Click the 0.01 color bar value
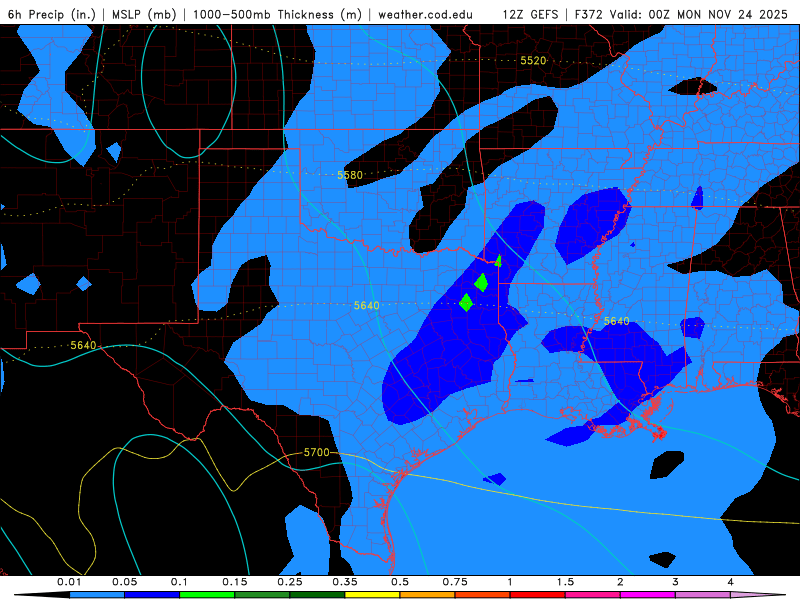Image resolution: width=800 pixels, height=600 pixels. [x=69, y=582]
